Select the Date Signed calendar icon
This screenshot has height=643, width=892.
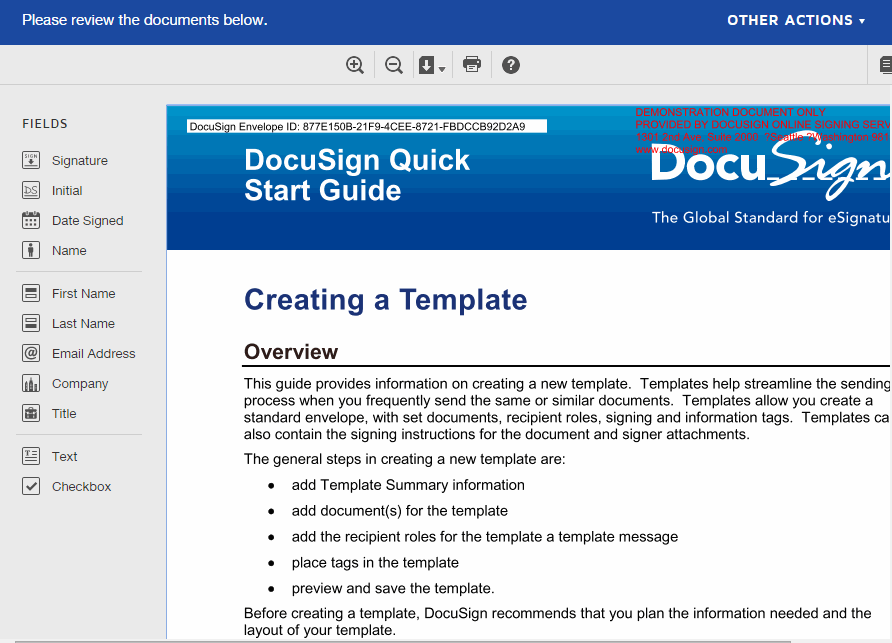[31, 220]
